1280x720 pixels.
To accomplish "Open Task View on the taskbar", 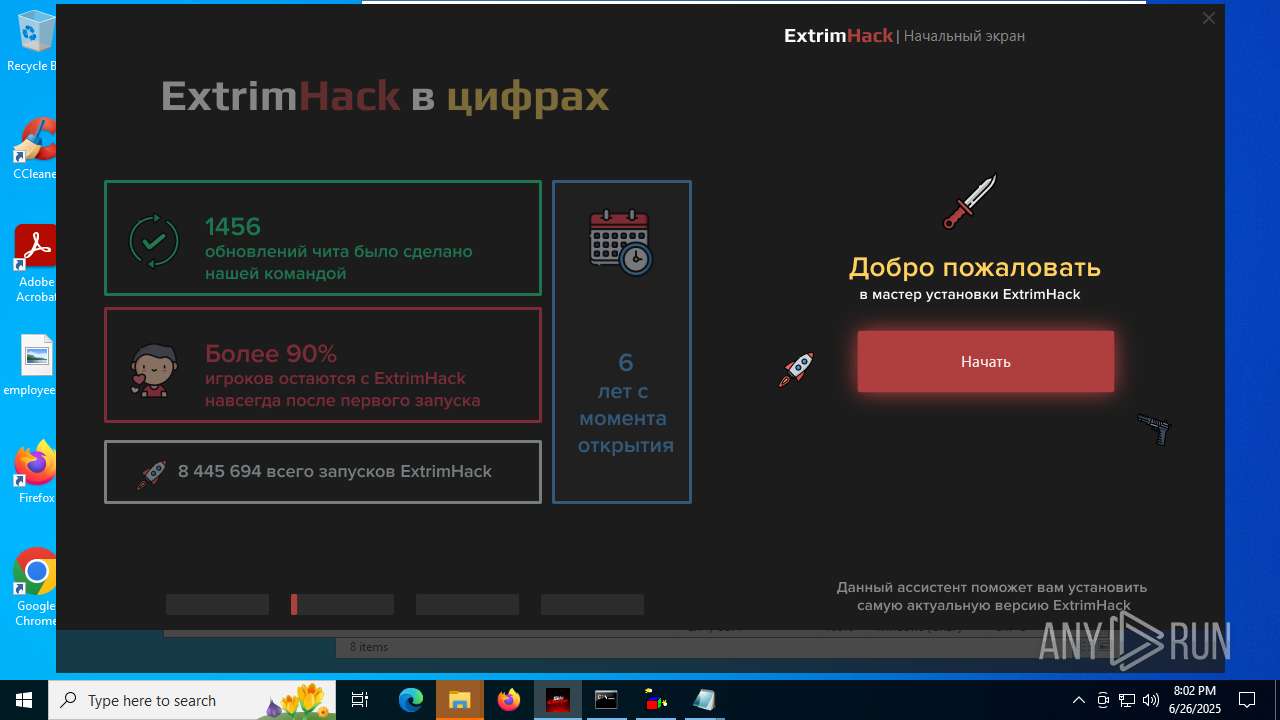I will 360,700.
